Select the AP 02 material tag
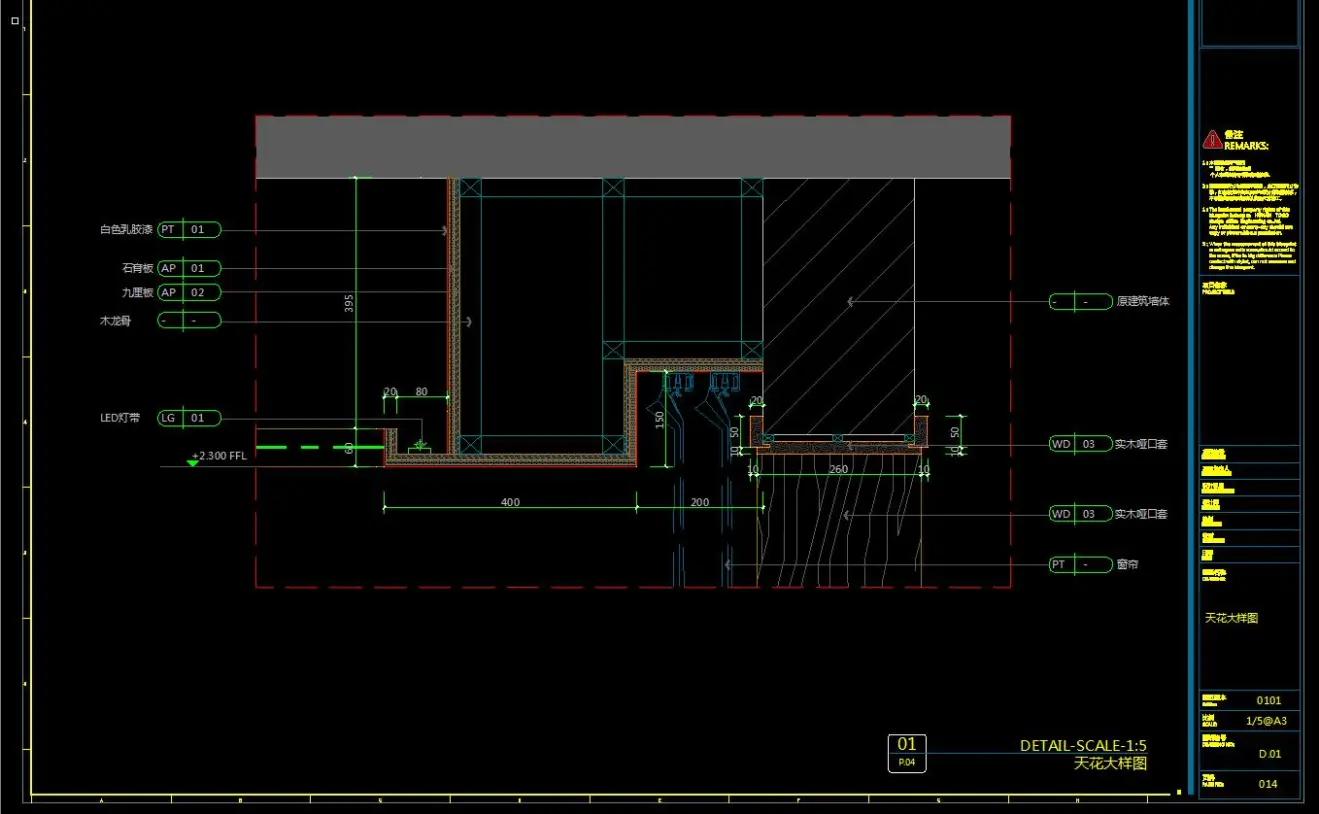1319x814 pixels. tap(188, 292)
